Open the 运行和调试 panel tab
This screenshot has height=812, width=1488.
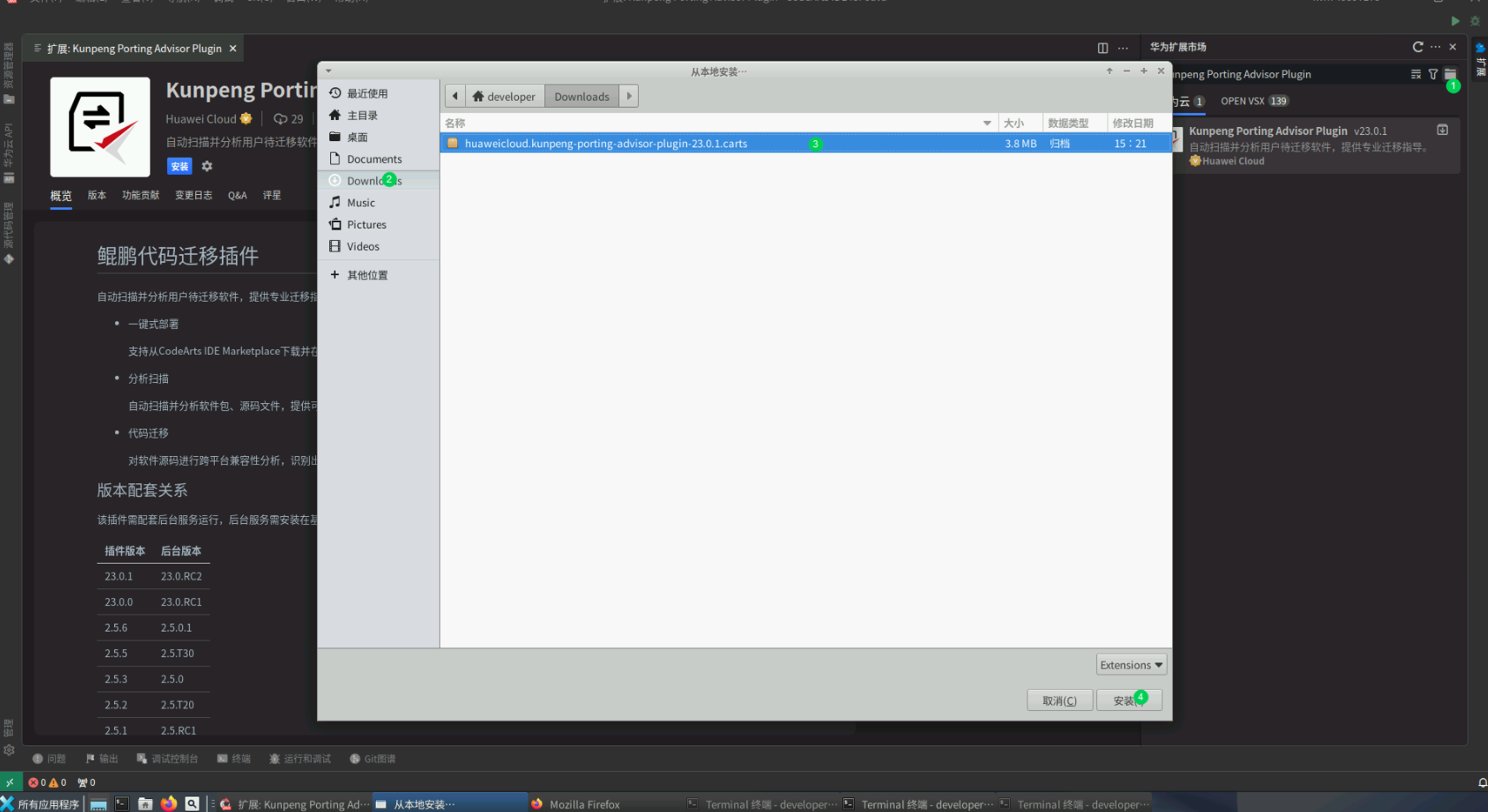tap(300, 759)
